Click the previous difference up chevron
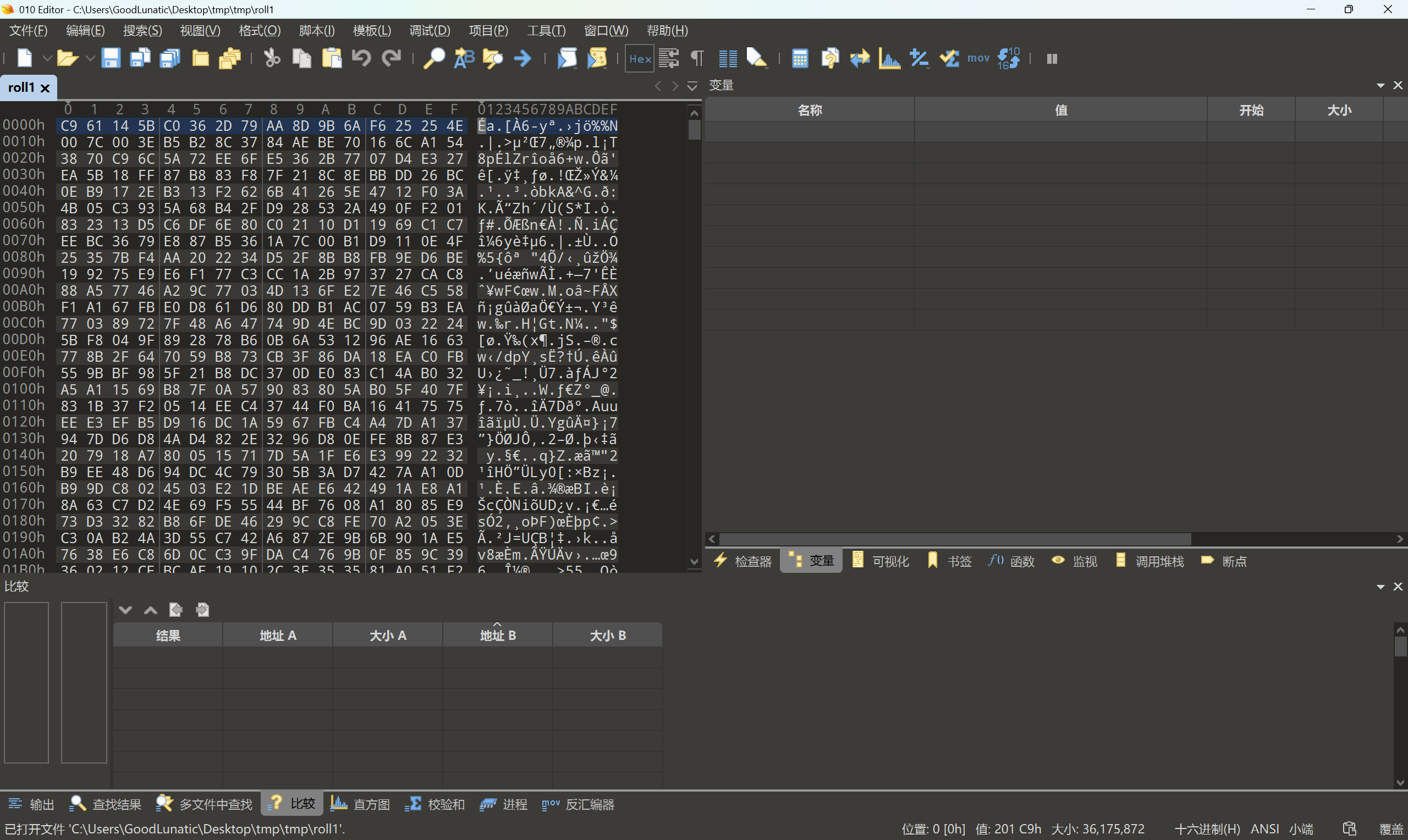The image size is (1408, 840). click(151, 610)
